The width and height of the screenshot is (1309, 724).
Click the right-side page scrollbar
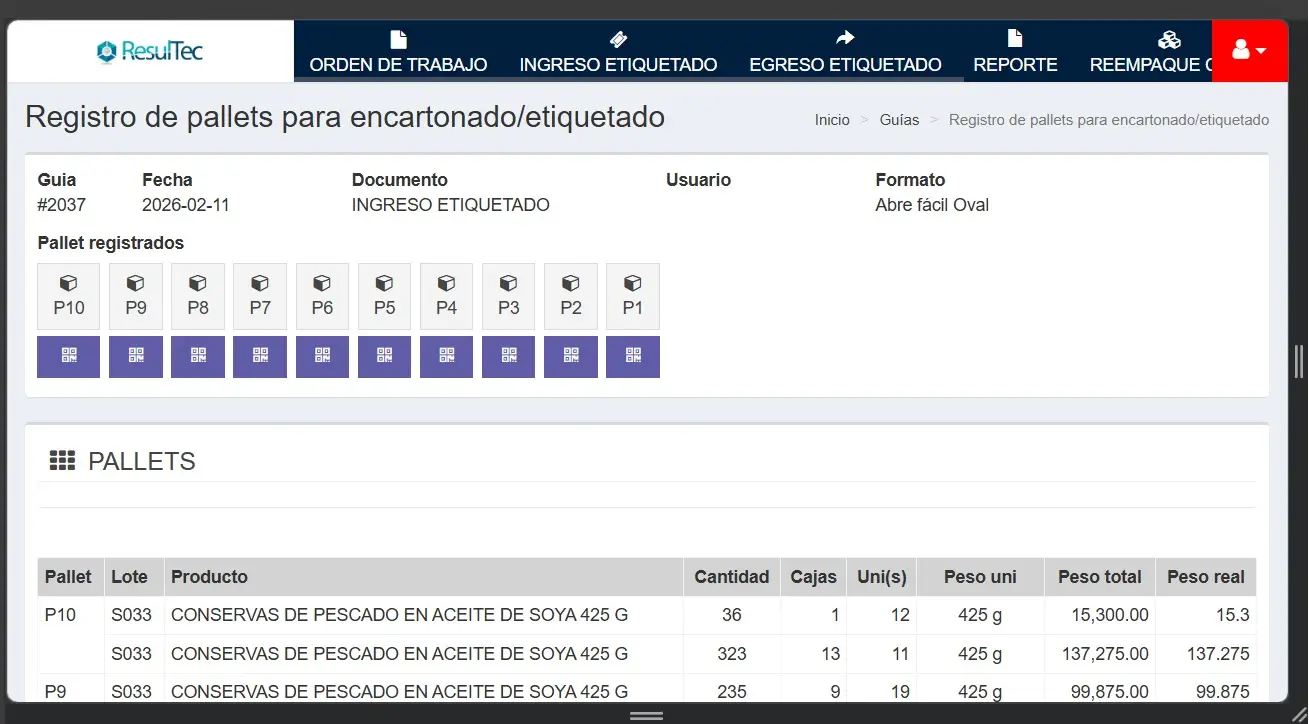(x=1299, y=360)
